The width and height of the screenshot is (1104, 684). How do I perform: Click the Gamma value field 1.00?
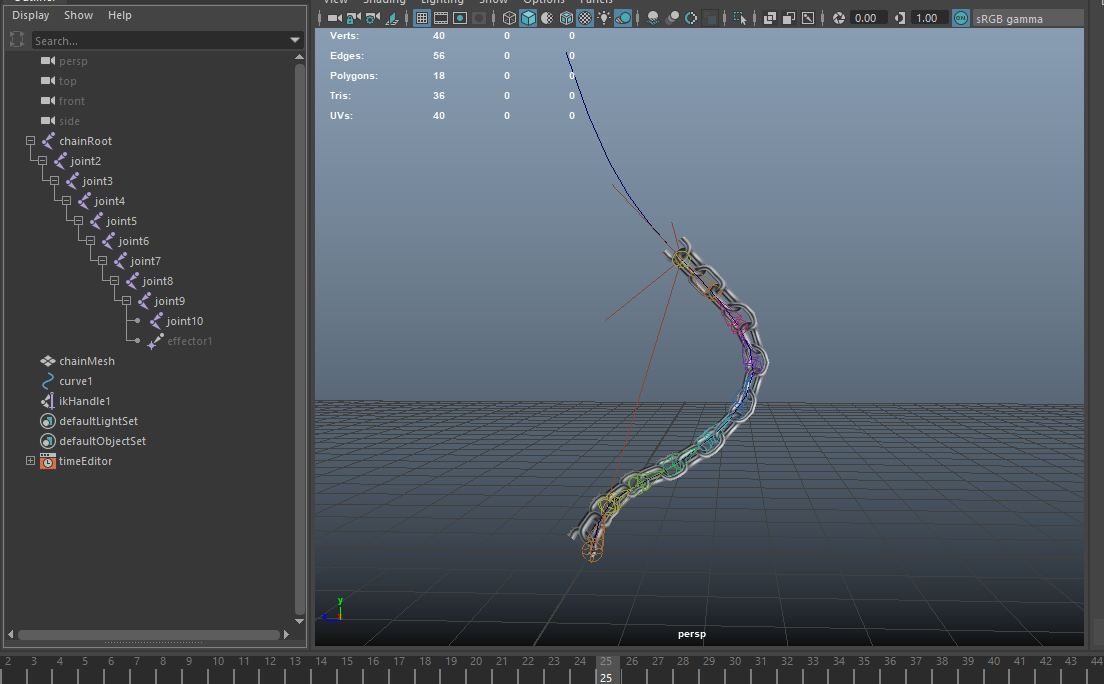tap(929, 18)
